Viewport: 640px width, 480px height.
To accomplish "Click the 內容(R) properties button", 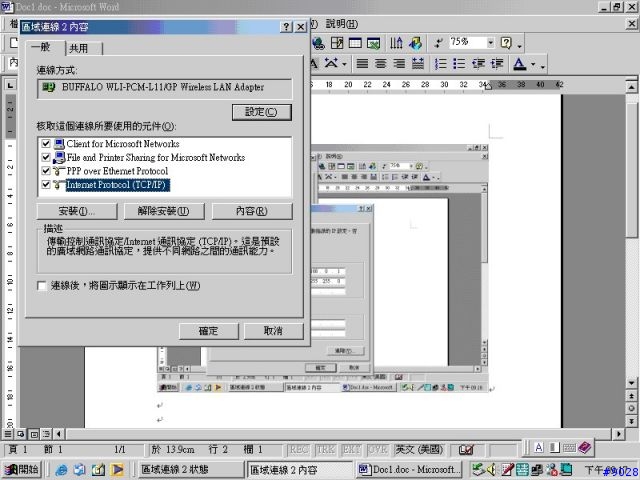I will click(x=252, y=211).
